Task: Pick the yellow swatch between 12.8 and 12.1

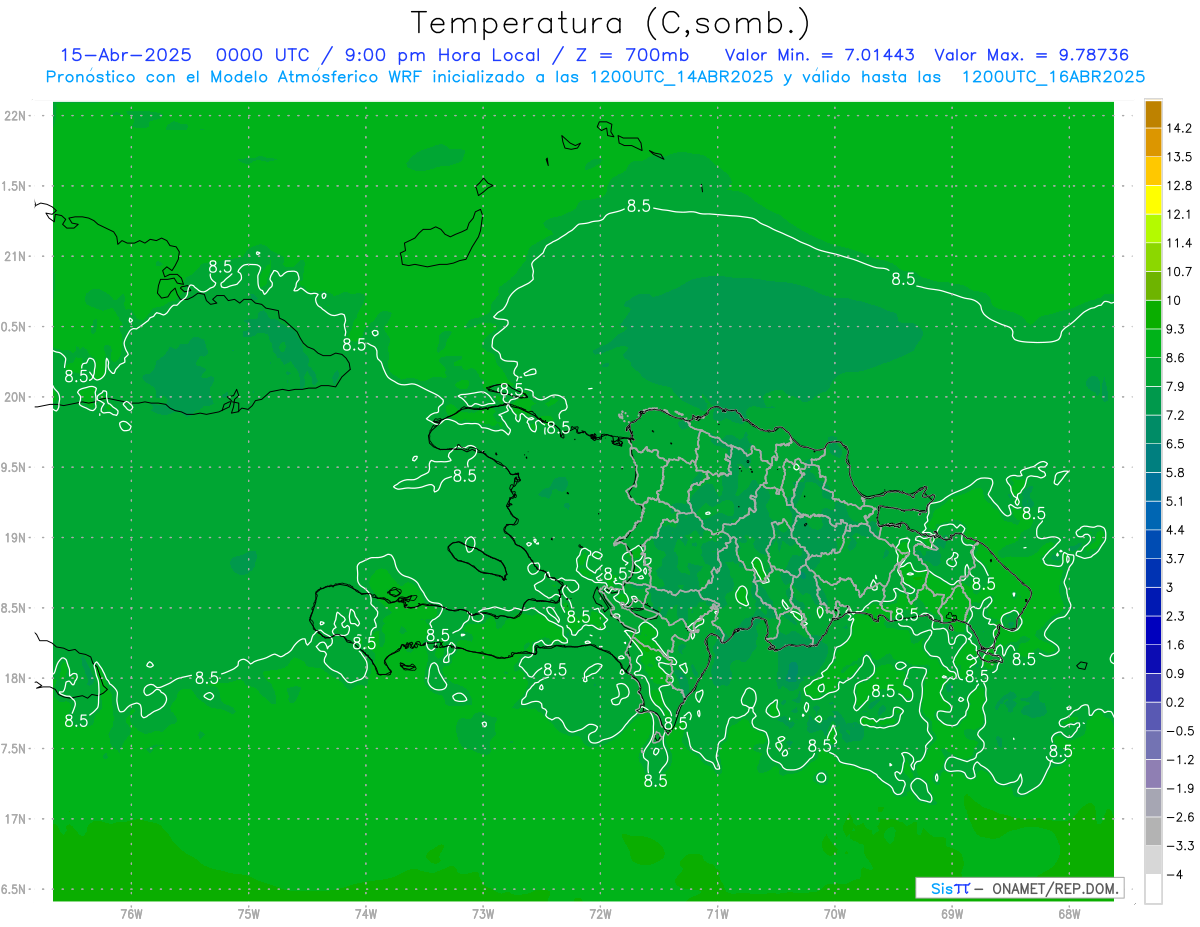Action: (x=1153, y=200)
